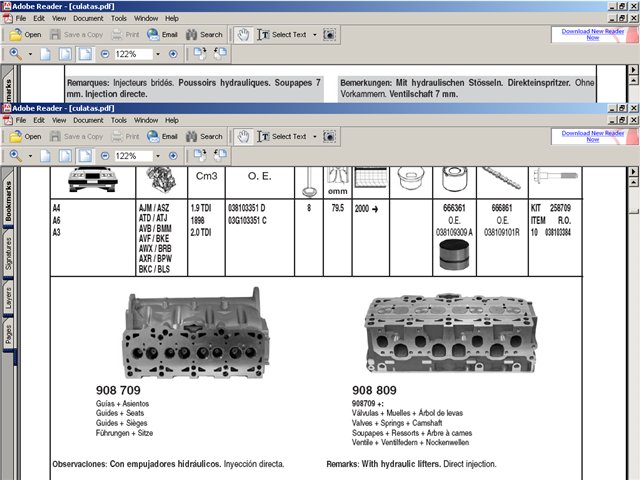The height and width of the screenshot is (480, 640).
Task: Click Save a Copy in front window
Action: 76,137
